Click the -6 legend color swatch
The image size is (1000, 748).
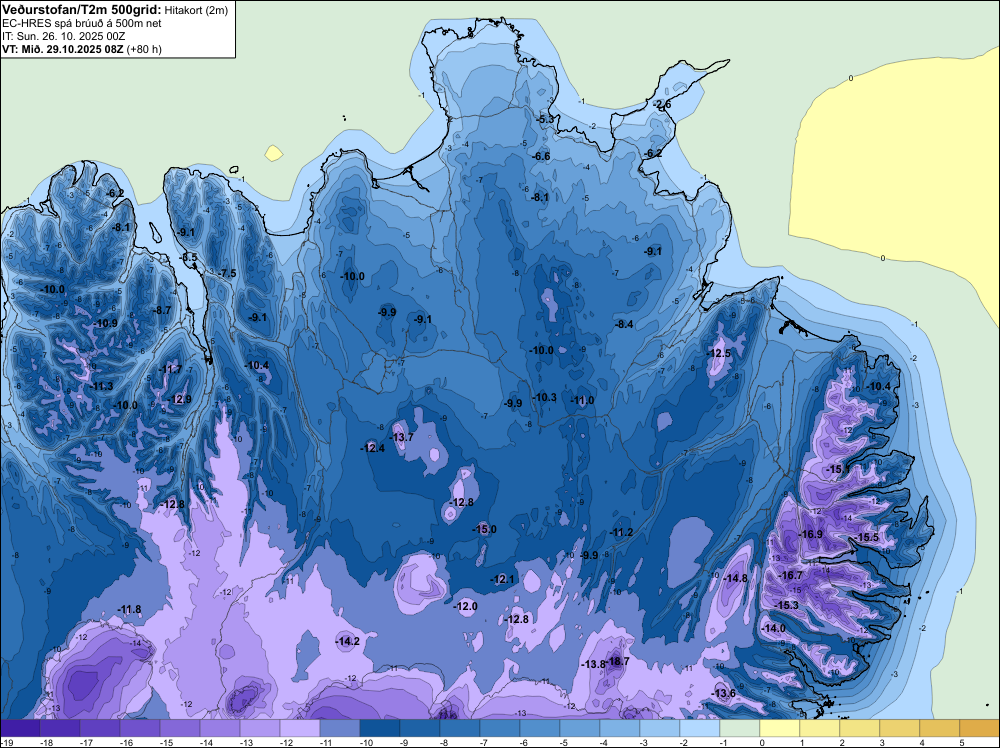540,728
